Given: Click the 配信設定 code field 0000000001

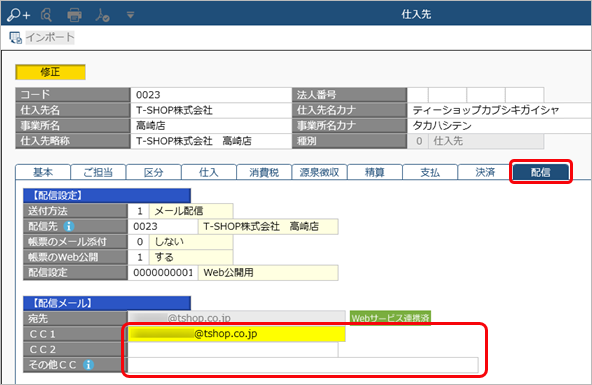Looking at the screenshot, I should tap(163, 273).
